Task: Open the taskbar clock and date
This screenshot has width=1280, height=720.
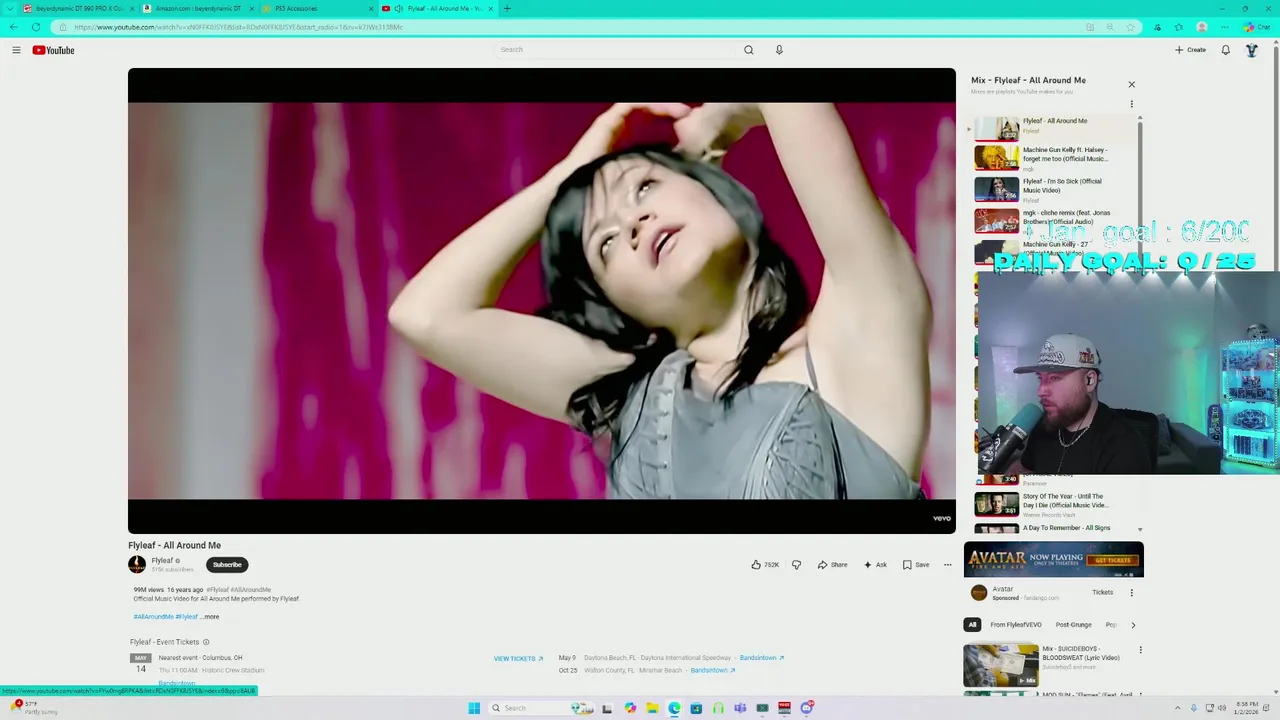Action: pos(1246,708)
